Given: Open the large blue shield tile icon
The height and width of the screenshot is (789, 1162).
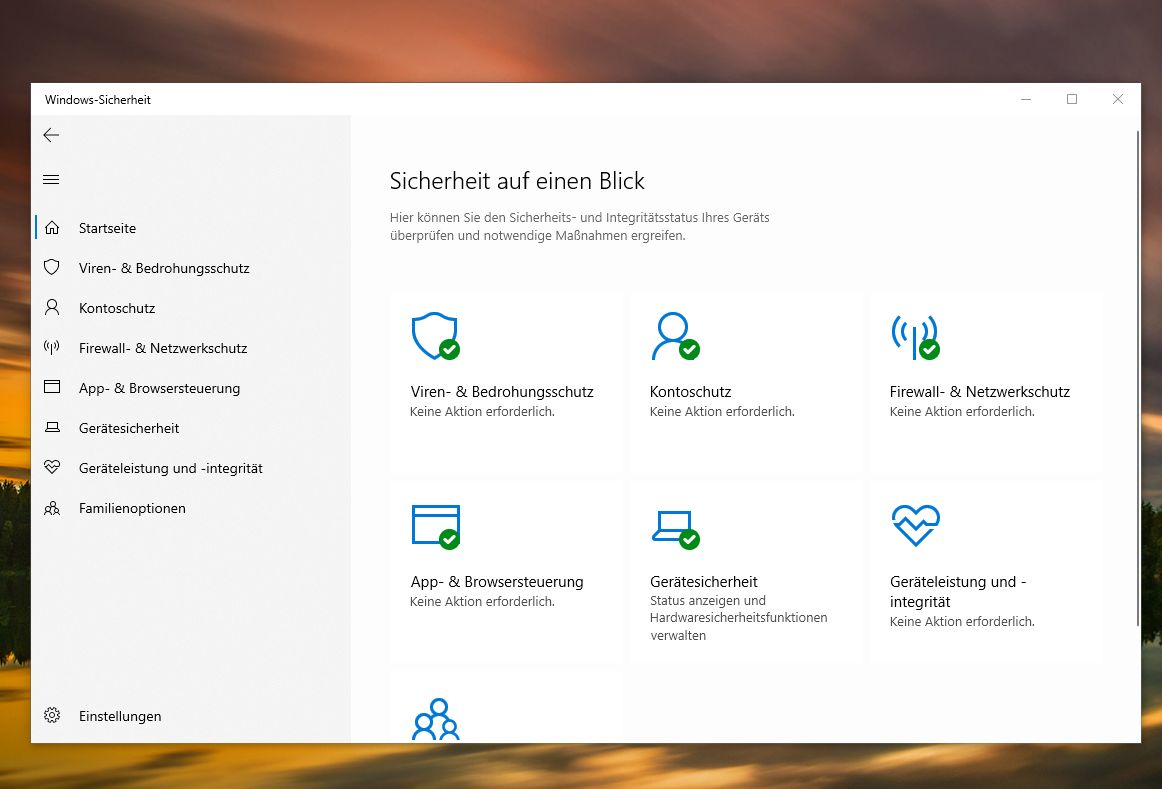Looking at the screenshot, I should pyautogui.click(x=436, y=336).
